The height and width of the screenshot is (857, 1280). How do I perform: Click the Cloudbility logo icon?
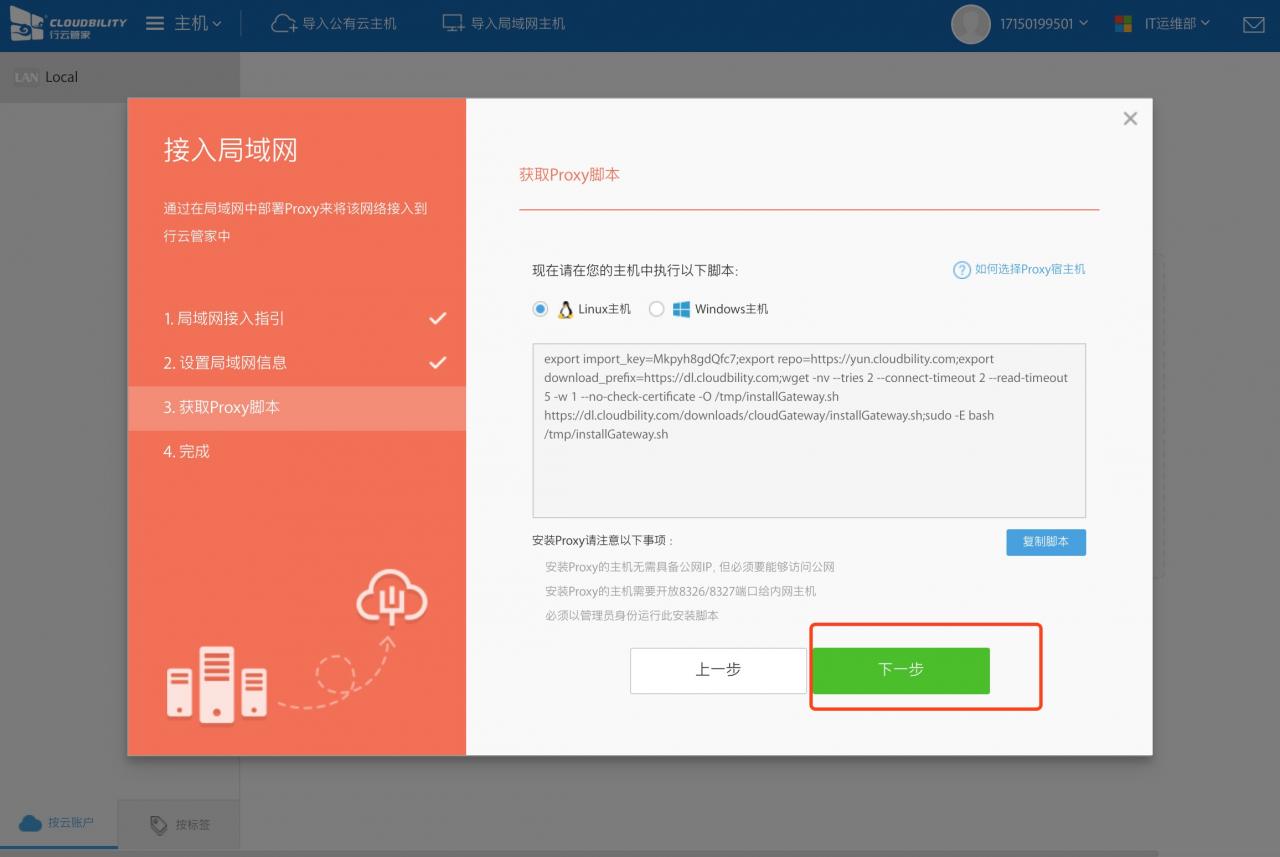(27, 23)
